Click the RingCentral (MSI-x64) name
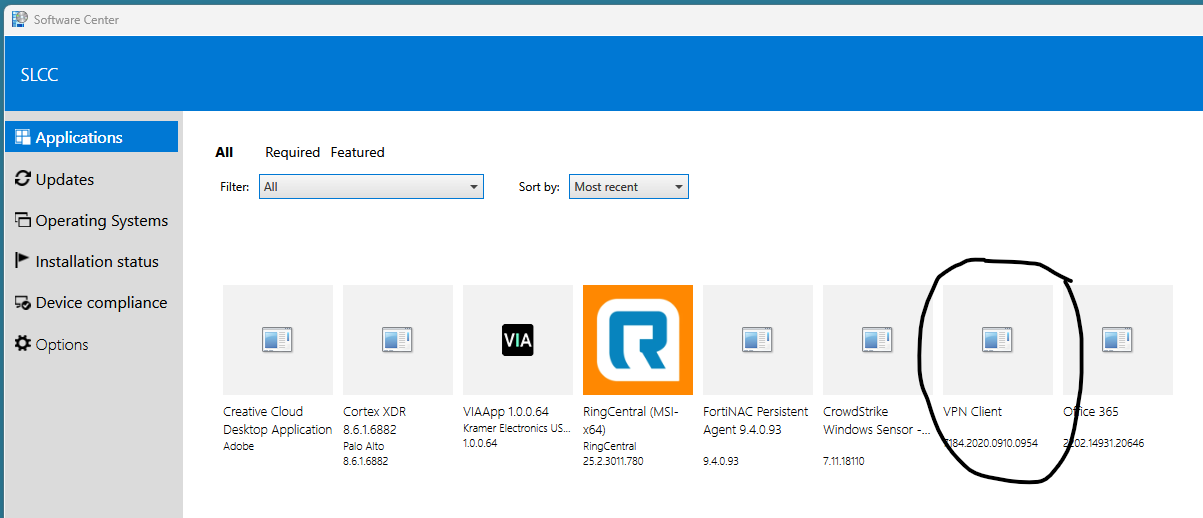 pyautogui.click(x=631, y=420)
